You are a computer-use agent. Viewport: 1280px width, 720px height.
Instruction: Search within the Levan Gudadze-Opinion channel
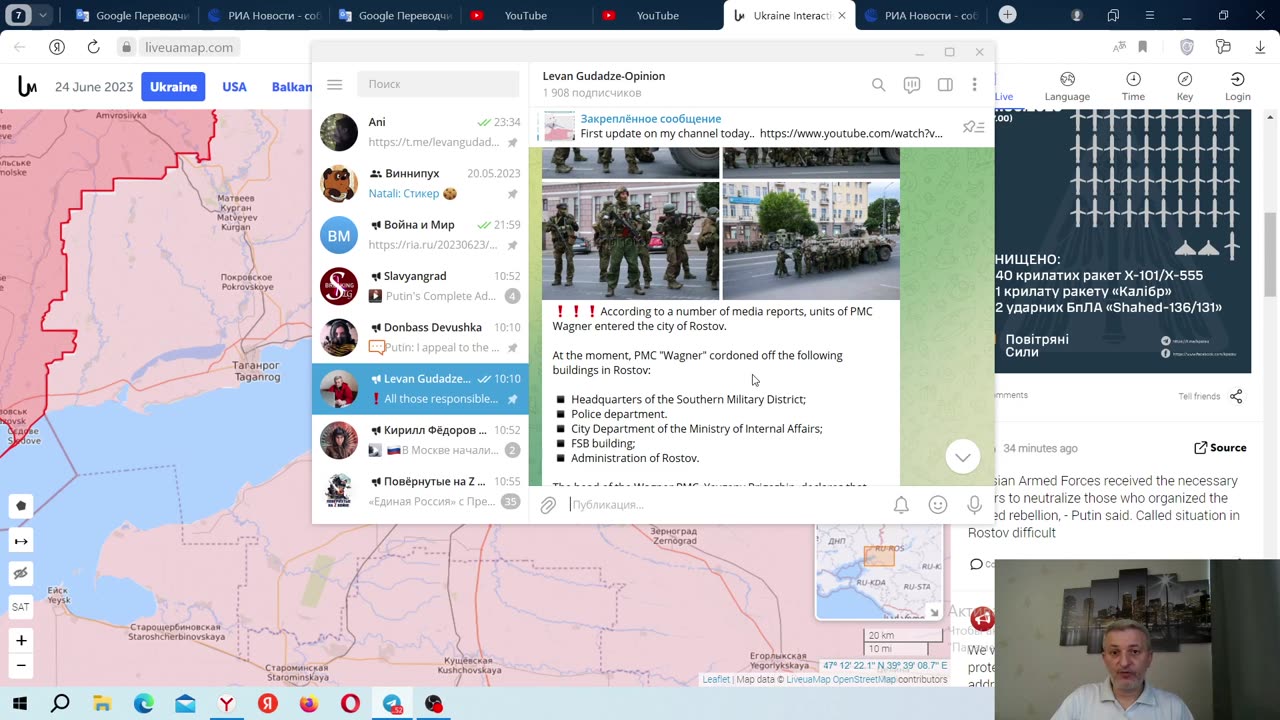878,85
